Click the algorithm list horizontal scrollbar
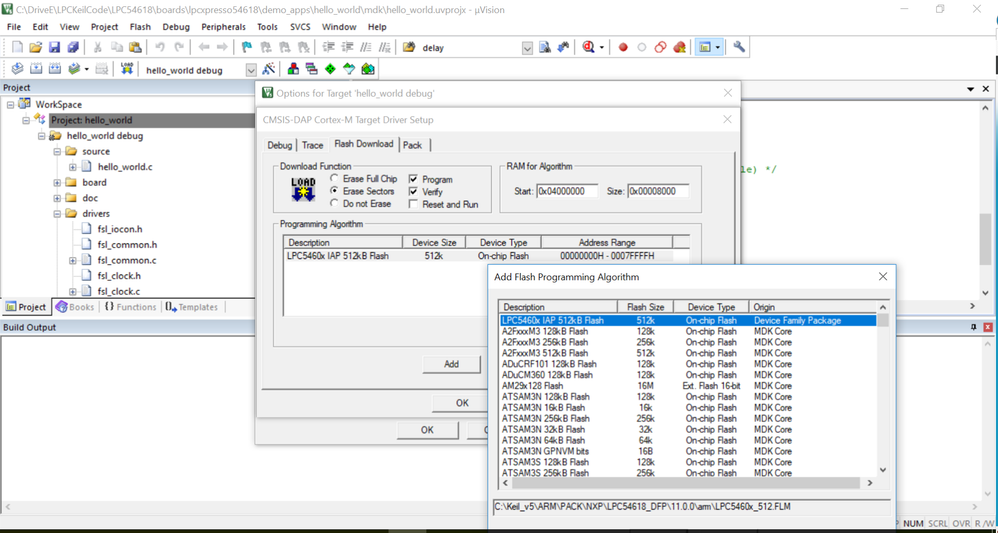The image size is (998, 533). pyautogui.click(x=688, y=483)
